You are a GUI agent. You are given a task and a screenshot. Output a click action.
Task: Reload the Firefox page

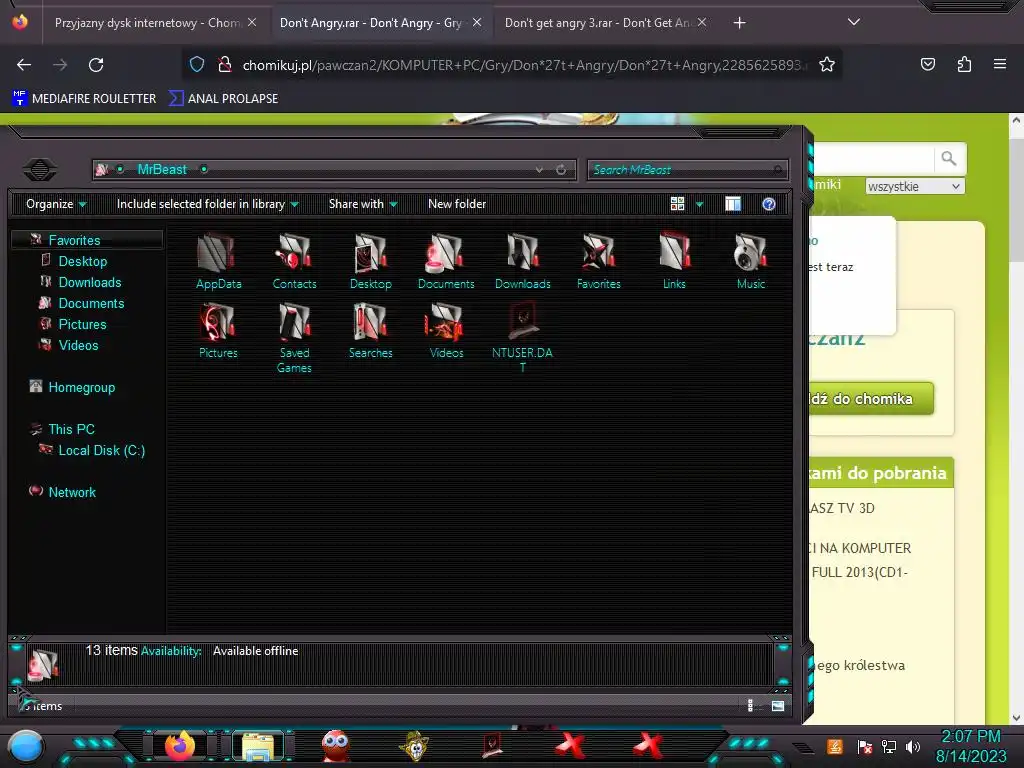(96, 65)
